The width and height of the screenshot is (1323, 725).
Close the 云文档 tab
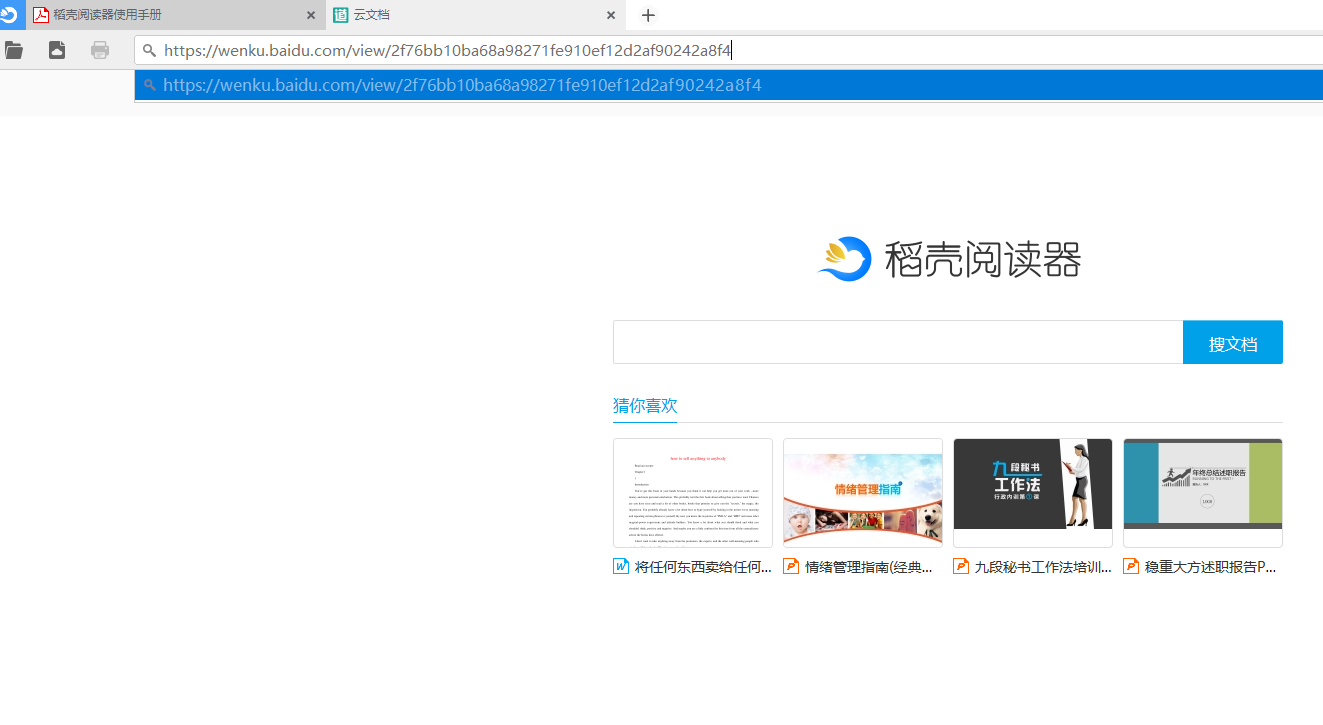(x=611, y=15)
